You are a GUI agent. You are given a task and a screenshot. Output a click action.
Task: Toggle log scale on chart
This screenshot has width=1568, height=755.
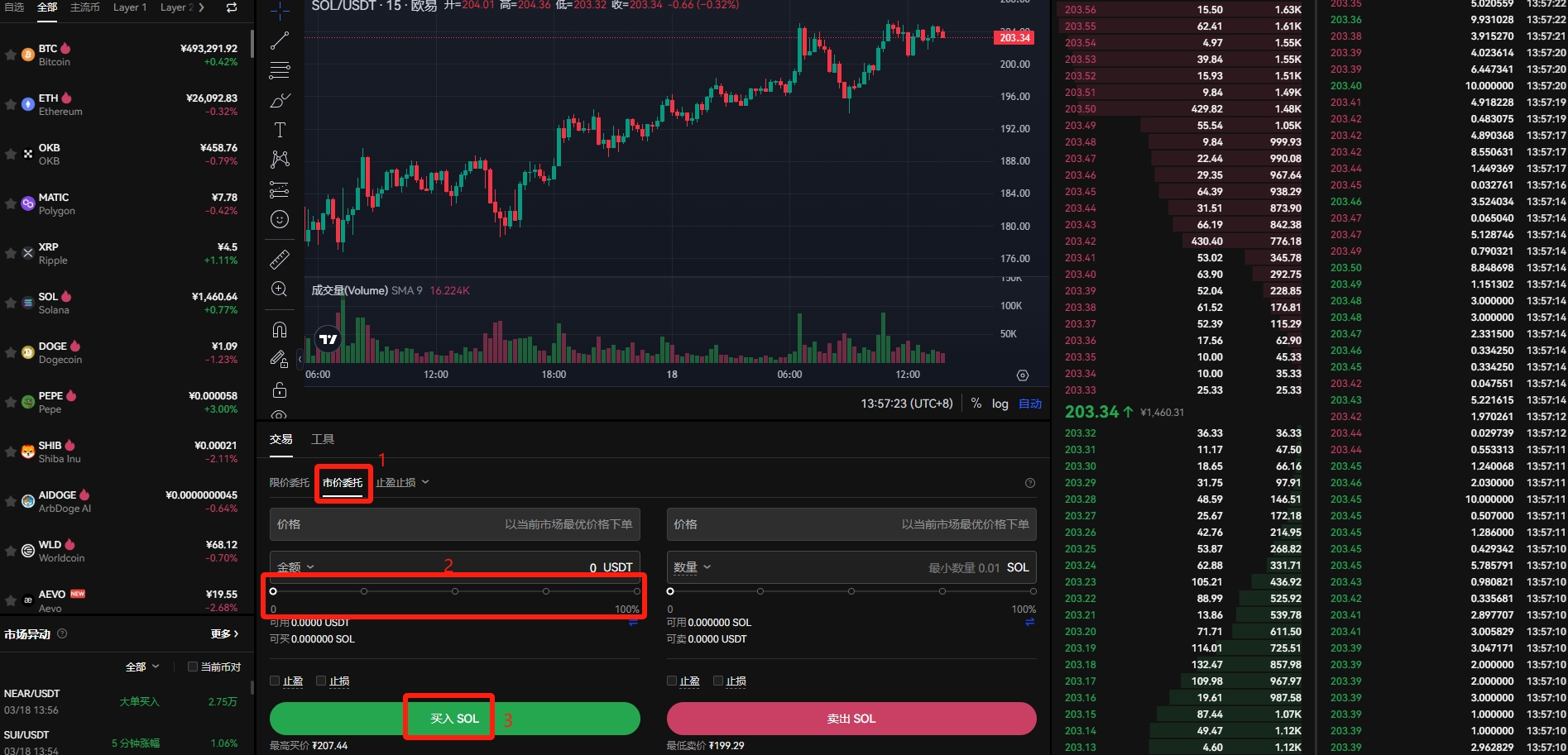pyautogui.click(x=1000, y=404)
